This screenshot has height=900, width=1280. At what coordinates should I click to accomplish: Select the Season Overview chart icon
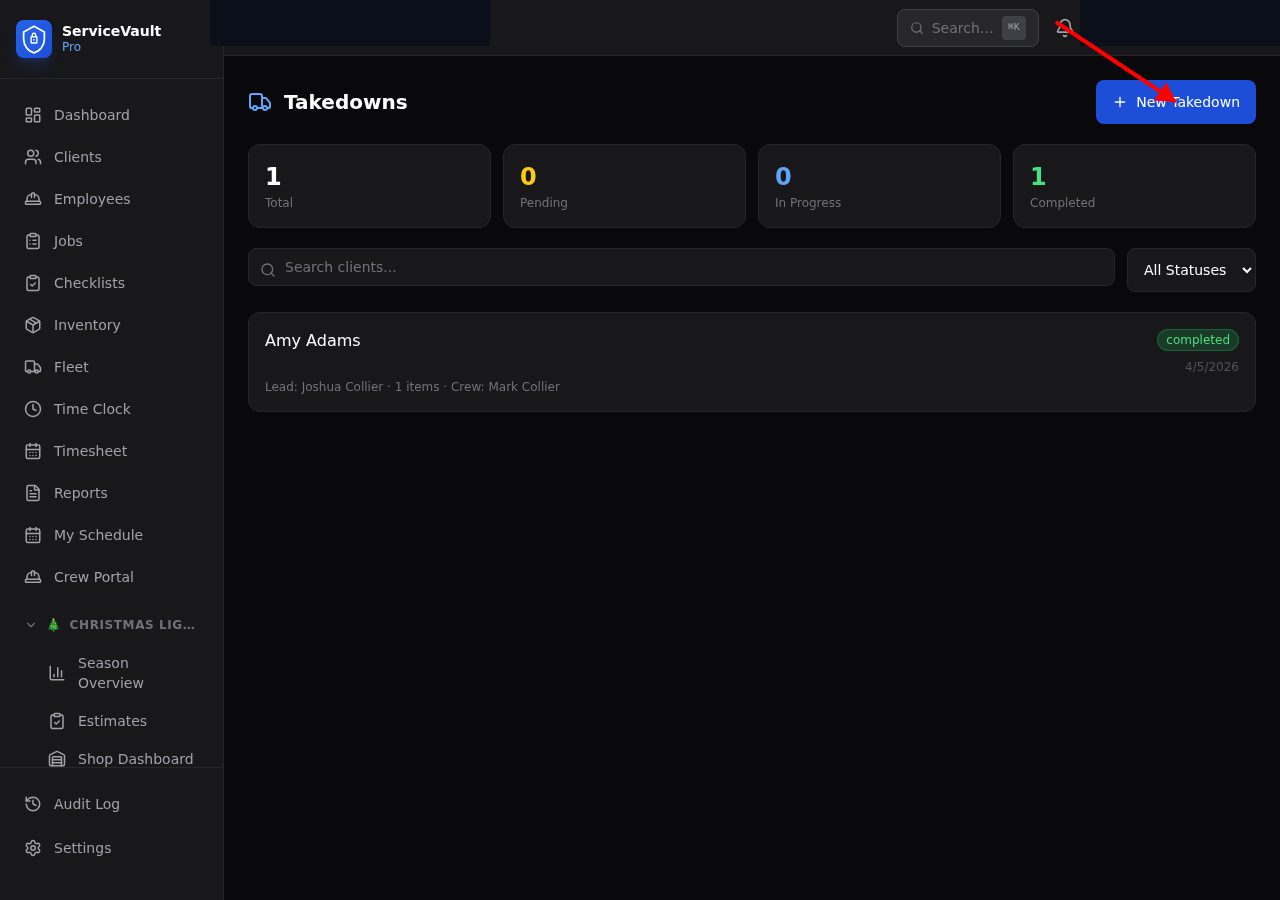[x=57, y=673]
